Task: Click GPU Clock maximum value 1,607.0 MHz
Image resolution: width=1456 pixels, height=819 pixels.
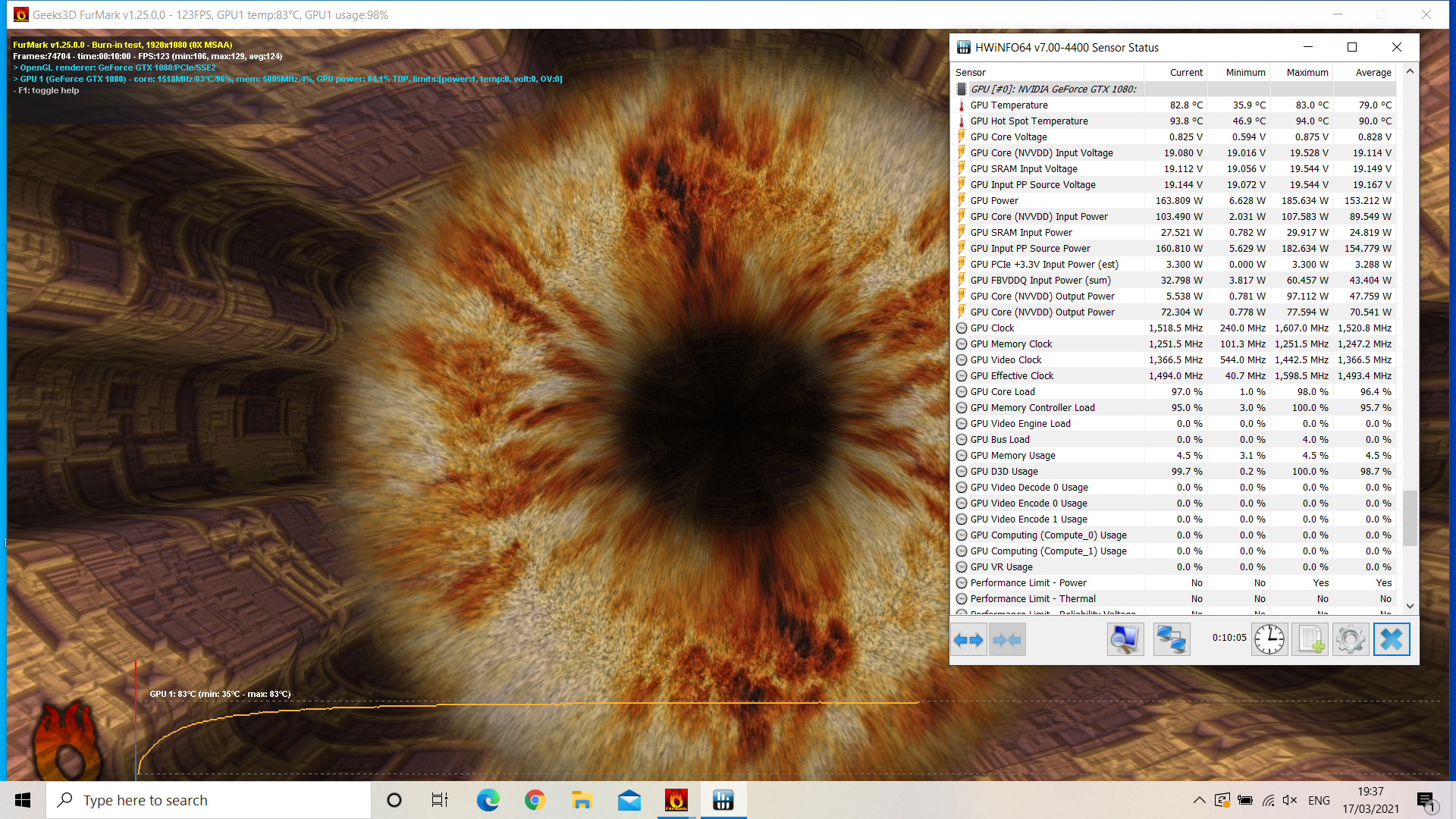Action: (1301, 328)
